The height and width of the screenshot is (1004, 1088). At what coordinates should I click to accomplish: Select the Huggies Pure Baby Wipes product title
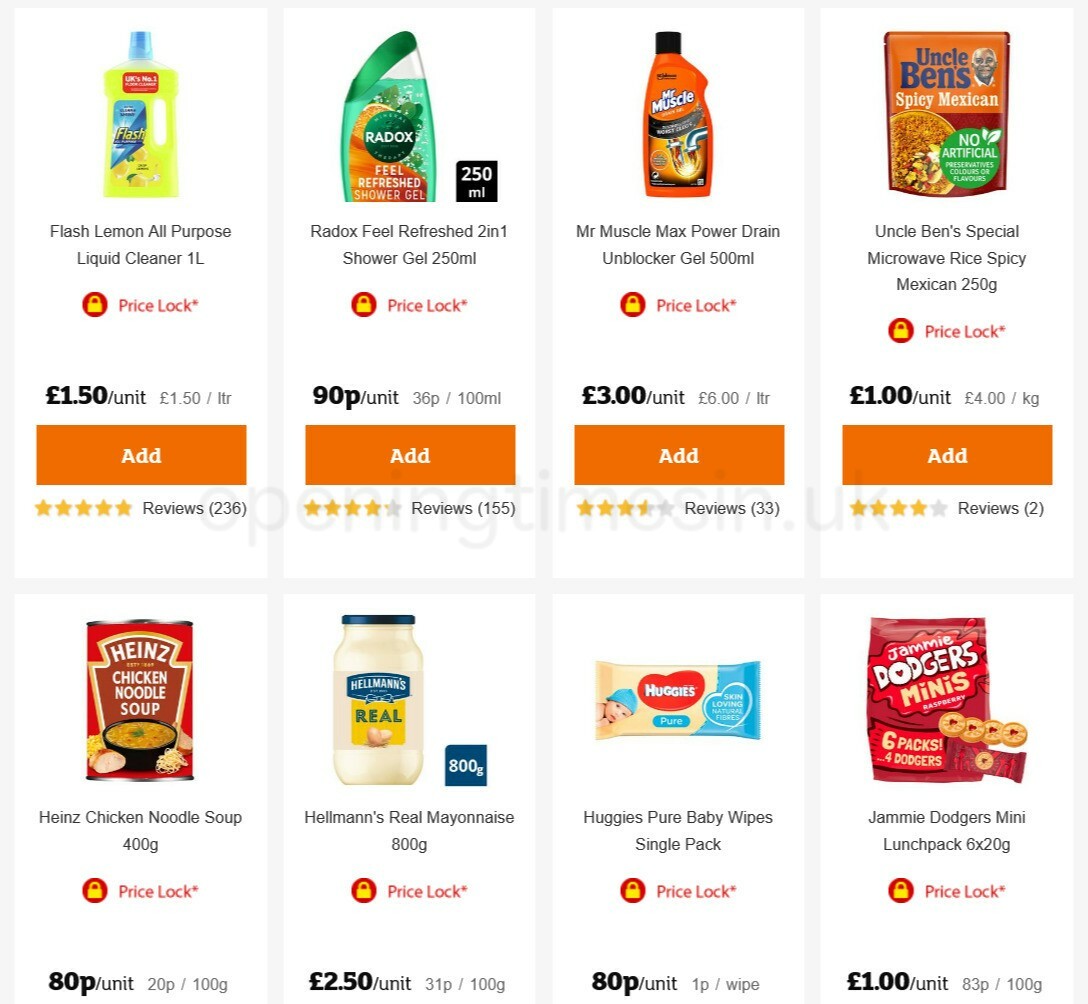click(x=678, y=830)
